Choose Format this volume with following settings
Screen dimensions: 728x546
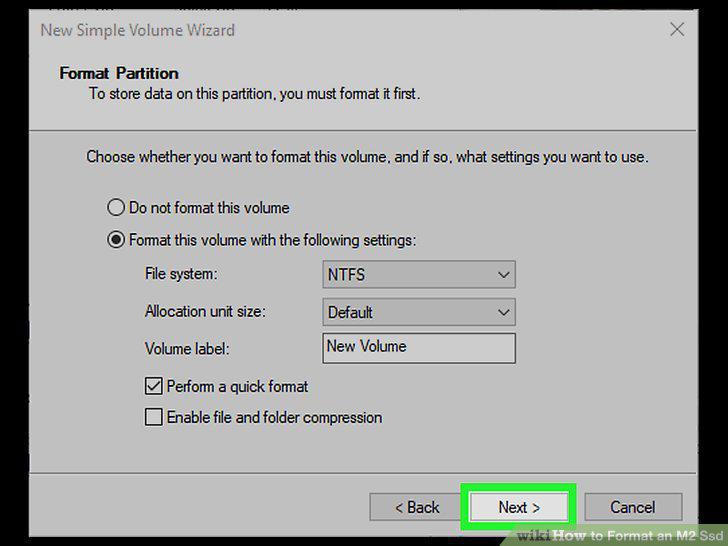(x=116, y=240)
